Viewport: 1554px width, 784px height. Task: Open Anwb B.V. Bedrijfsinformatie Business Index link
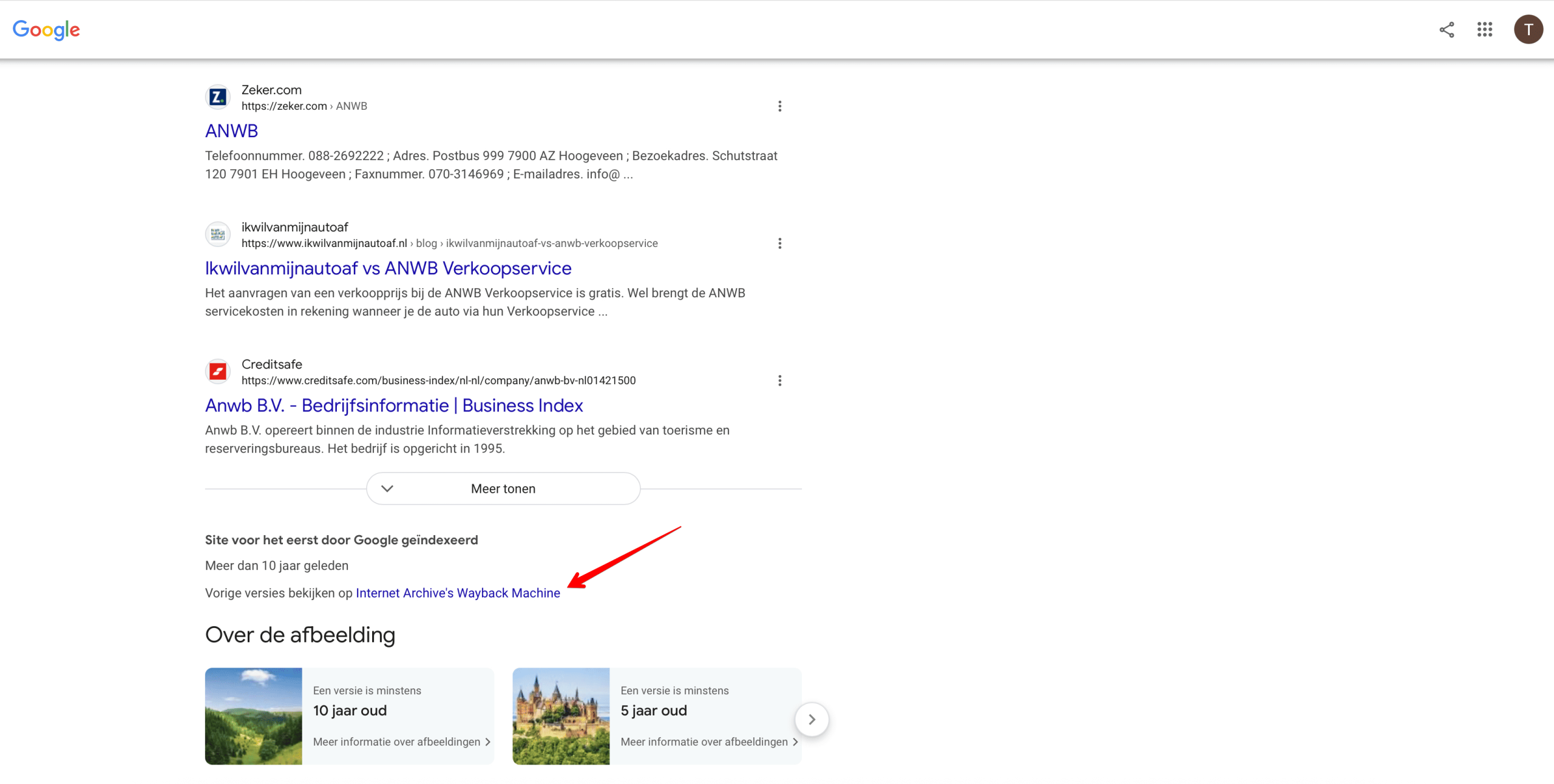tap(394, 405)
